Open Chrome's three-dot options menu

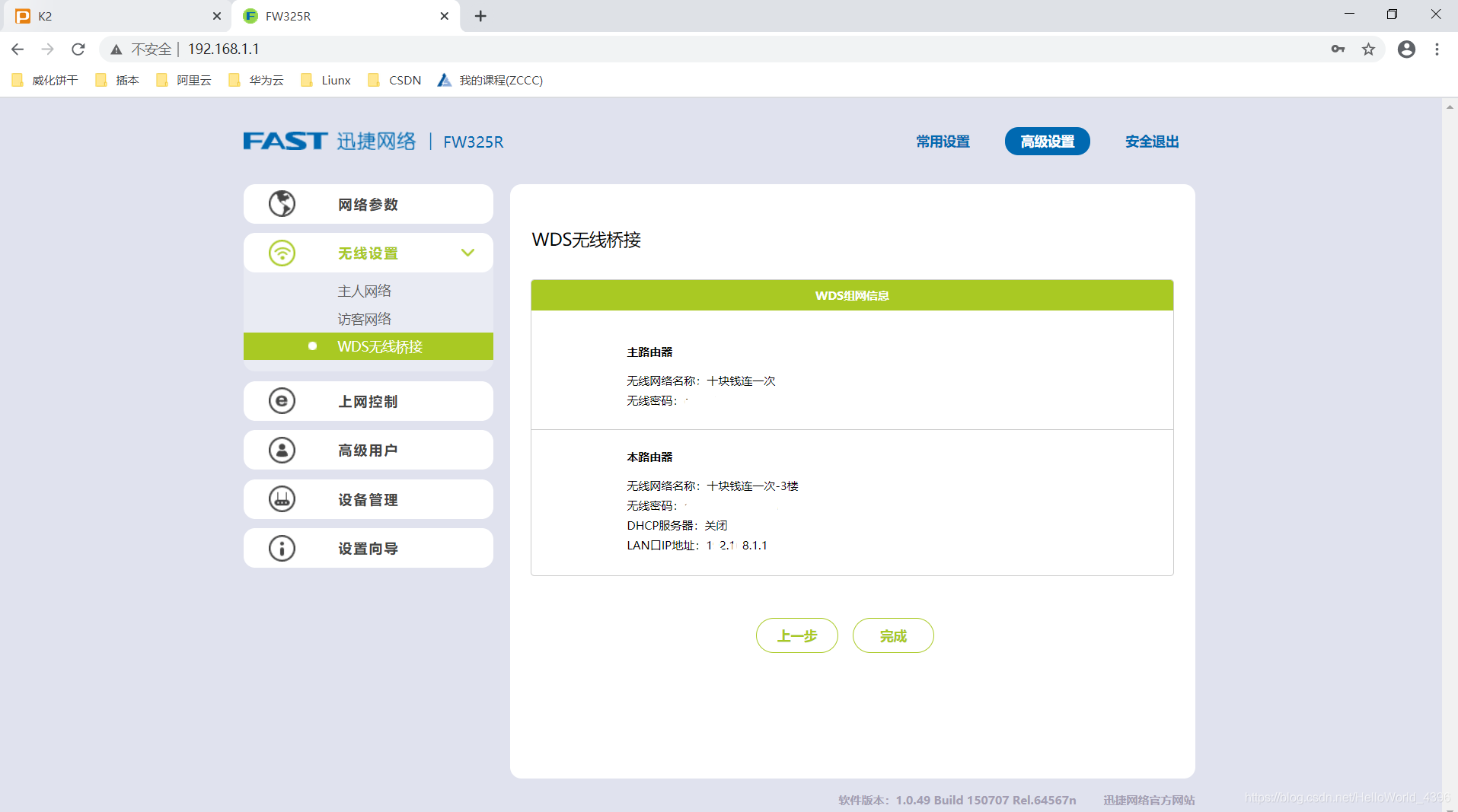pyautogui.click(x=1437, y=49)
